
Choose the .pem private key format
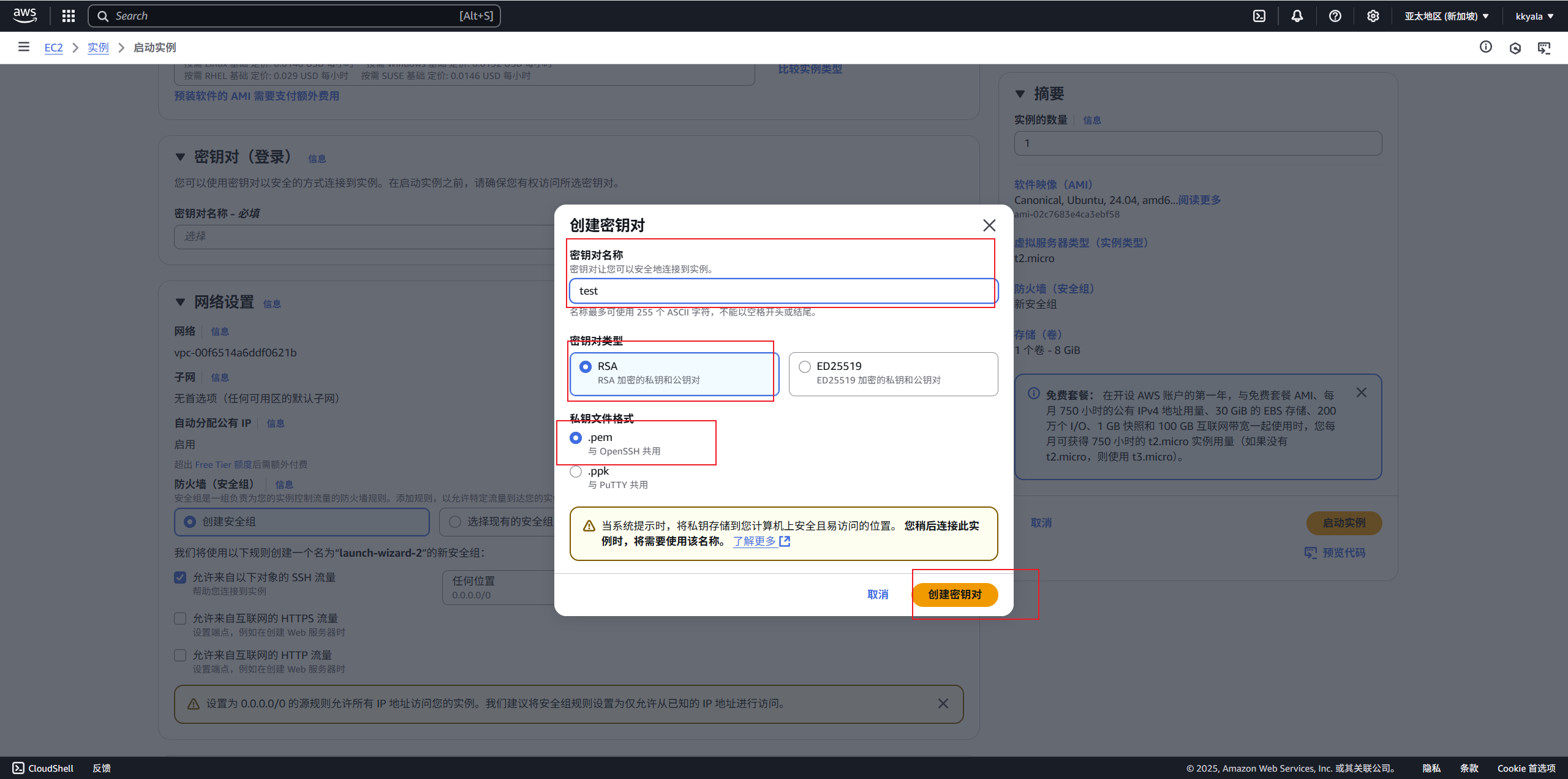click(x=576, y=438)
